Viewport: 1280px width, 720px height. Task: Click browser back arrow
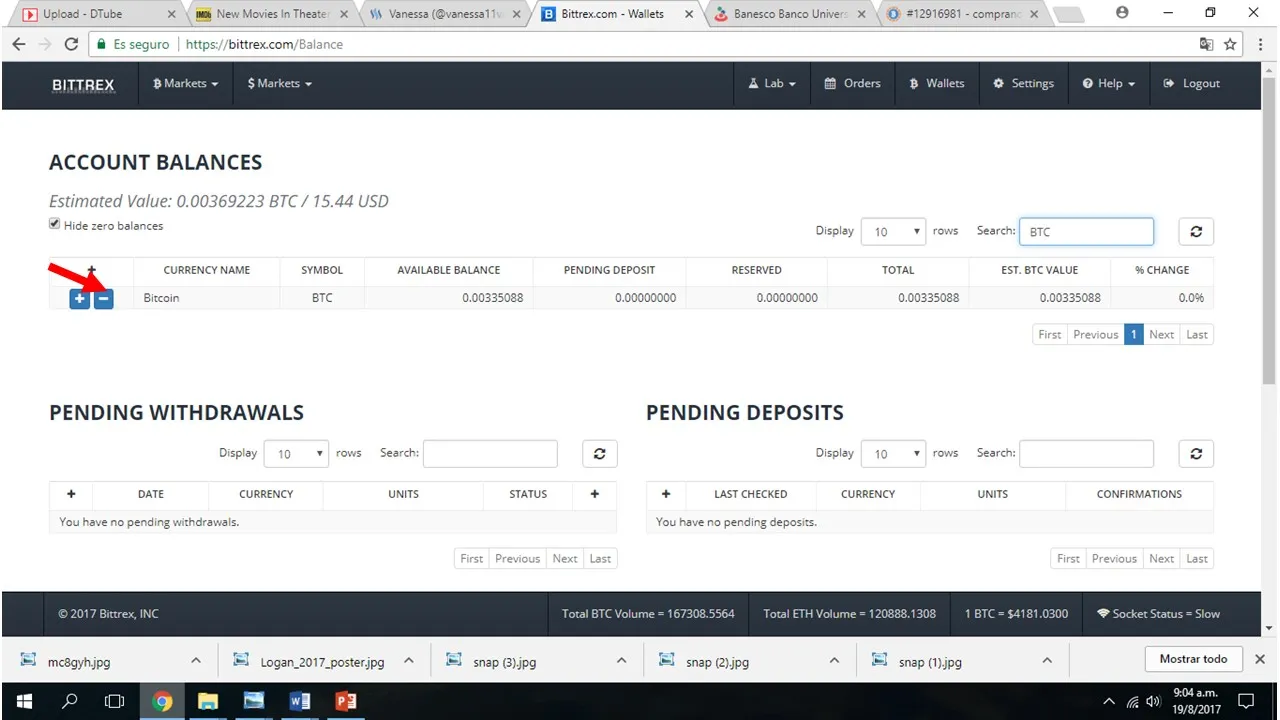(x=18, y=44)
